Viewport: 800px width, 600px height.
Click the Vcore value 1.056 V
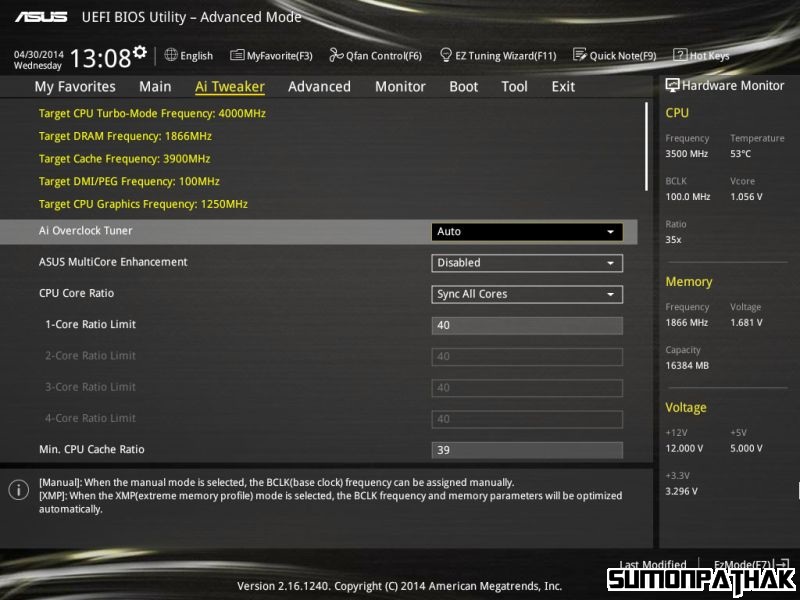click(746, 196)
